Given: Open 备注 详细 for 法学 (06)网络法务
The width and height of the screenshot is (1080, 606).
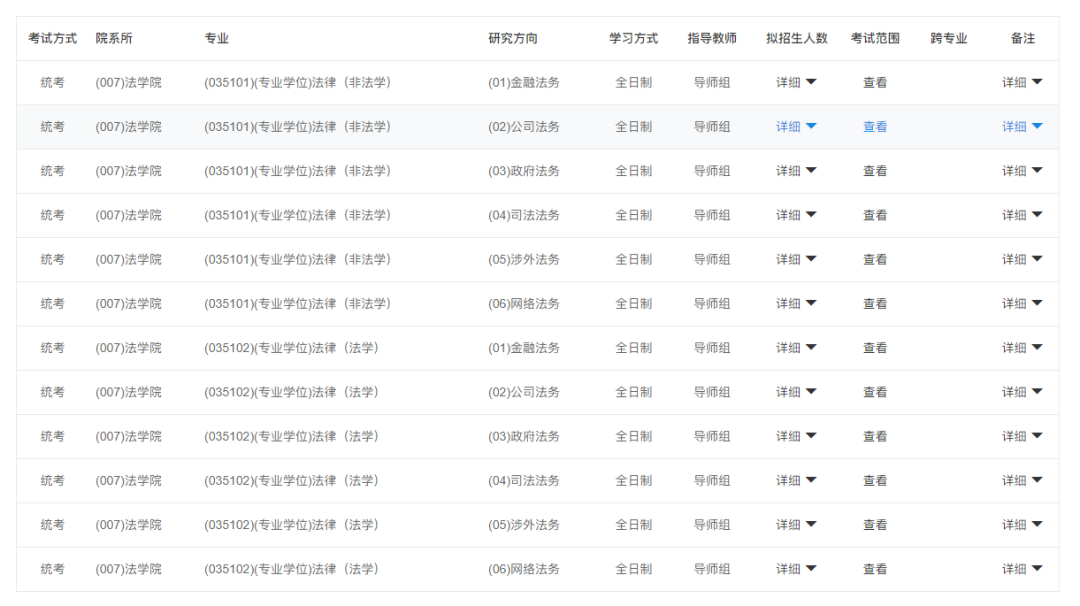Looking at the screenshot, I should [x=1022, y=569].
